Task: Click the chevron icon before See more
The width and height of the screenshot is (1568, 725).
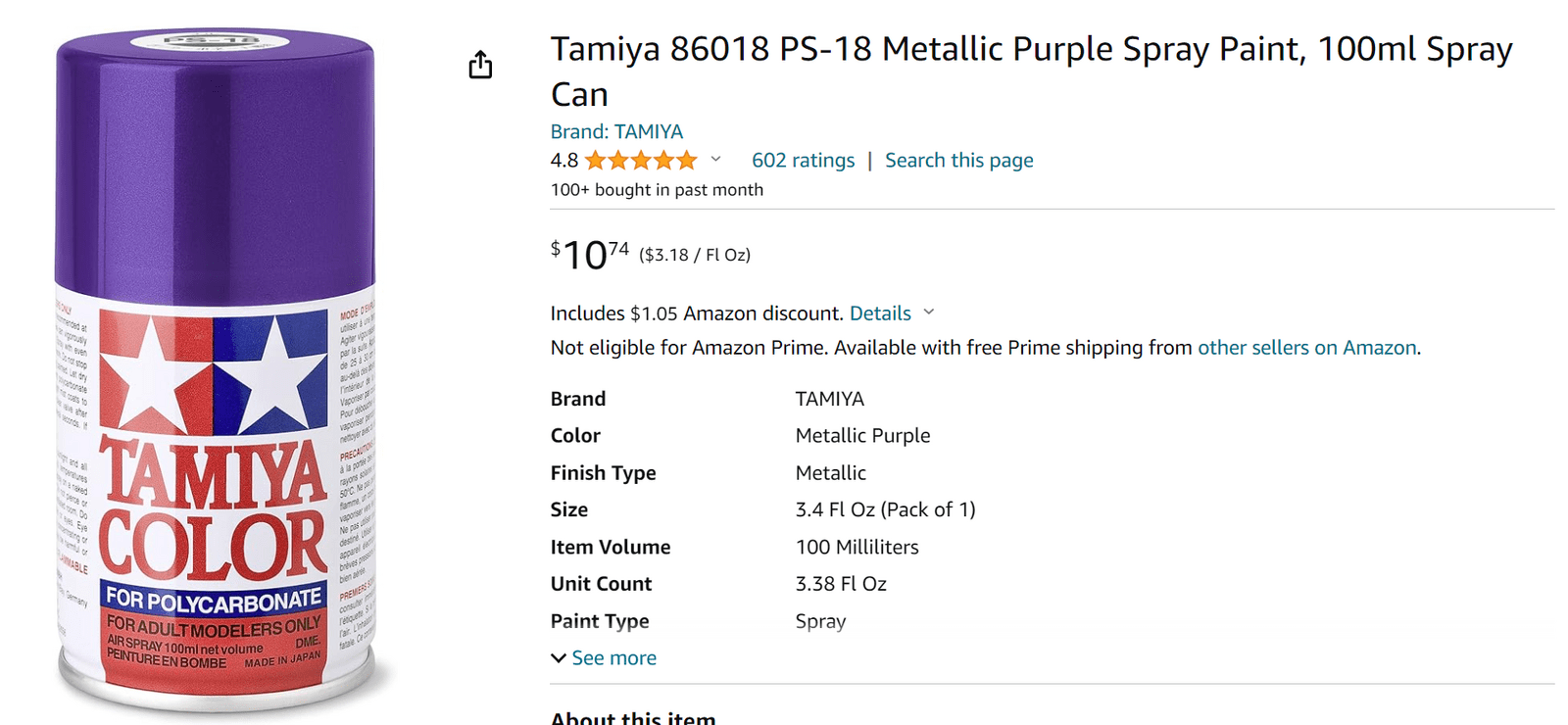Action: 559,657
